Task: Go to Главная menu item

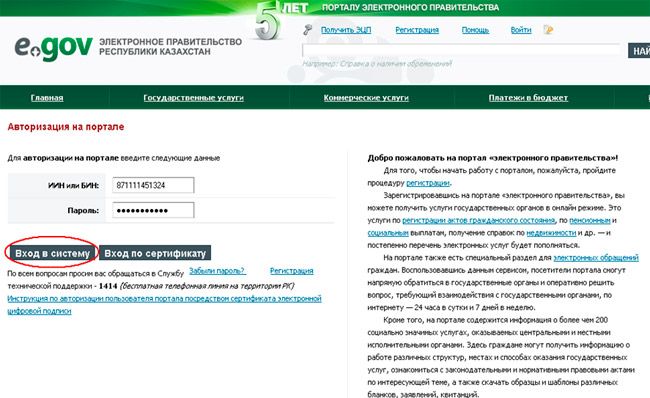Action: (x=47, y=98)
